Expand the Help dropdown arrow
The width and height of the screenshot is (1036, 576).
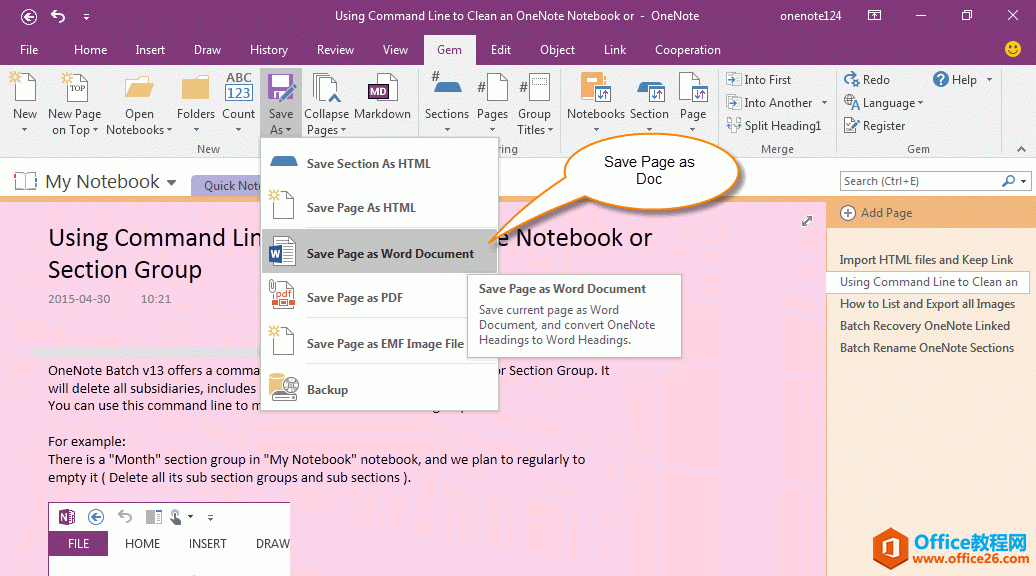[987, 79]
